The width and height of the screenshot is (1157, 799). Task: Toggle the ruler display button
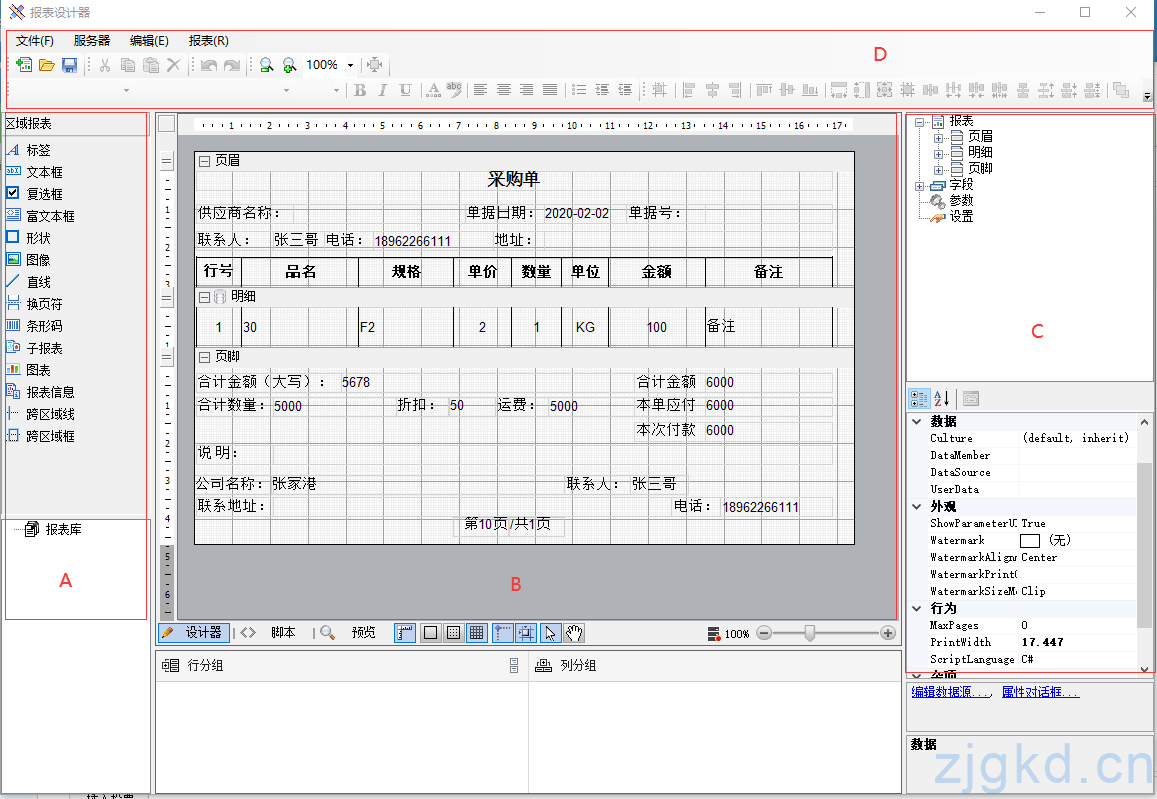click(x=404, y=633)
